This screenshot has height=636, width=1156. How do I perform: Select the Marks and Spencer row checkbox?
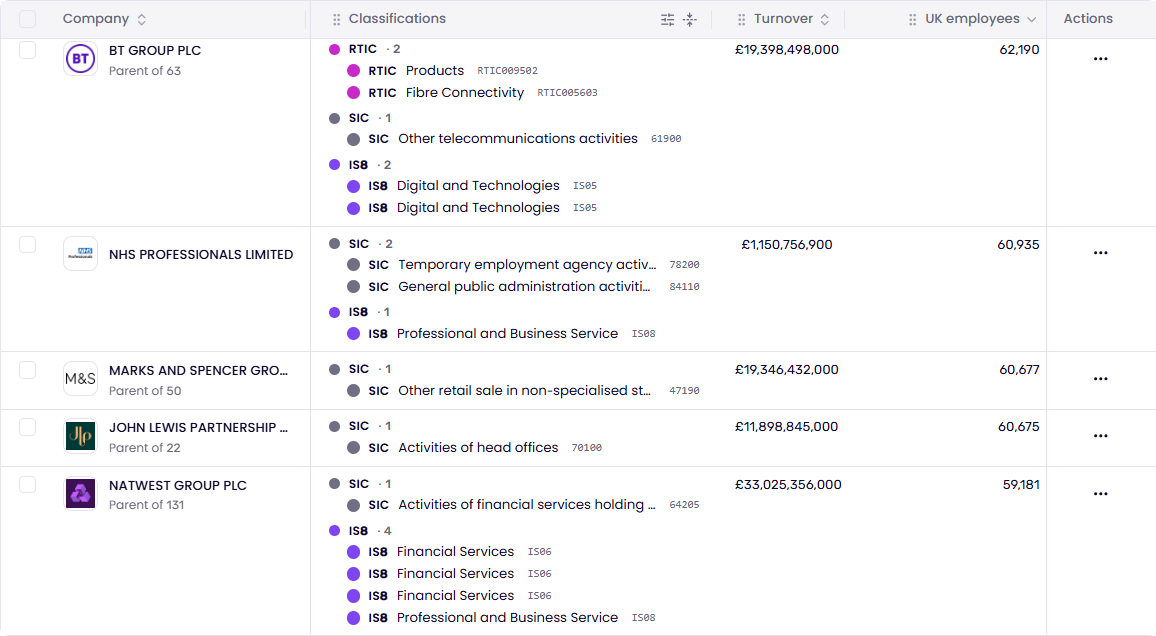[27, 370]
